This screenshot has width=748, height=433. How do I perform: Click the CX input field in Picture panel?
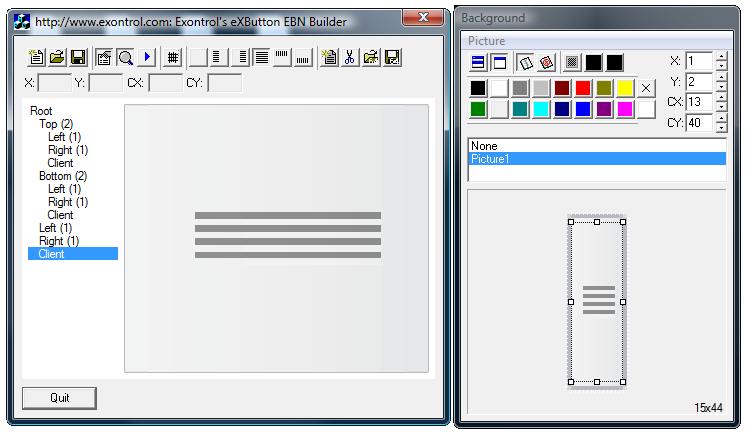pos(699,103)
